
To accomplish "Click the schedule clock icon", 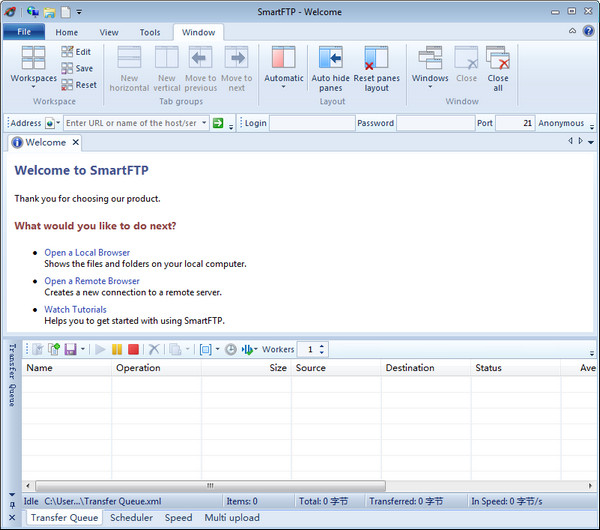I will coord(230,349).
